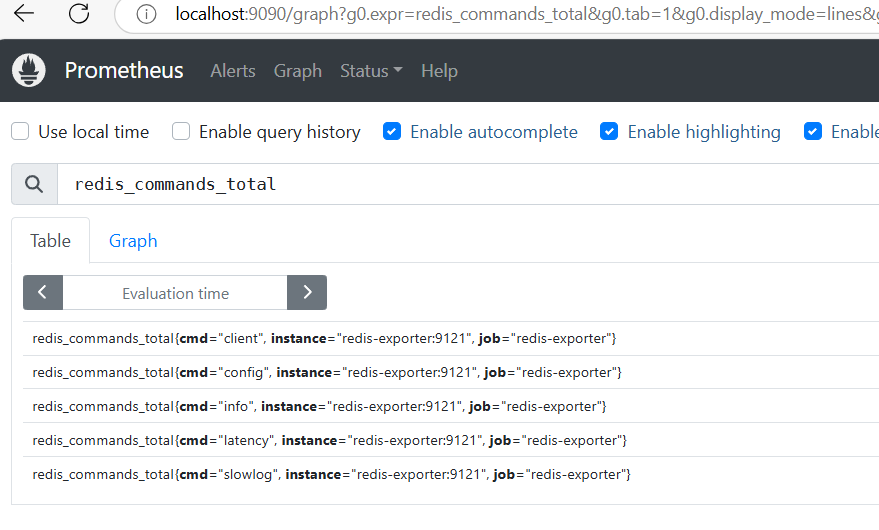Select the cmd="latency" result row
This screenshot has width=879, height=530.
coord(451,440)
